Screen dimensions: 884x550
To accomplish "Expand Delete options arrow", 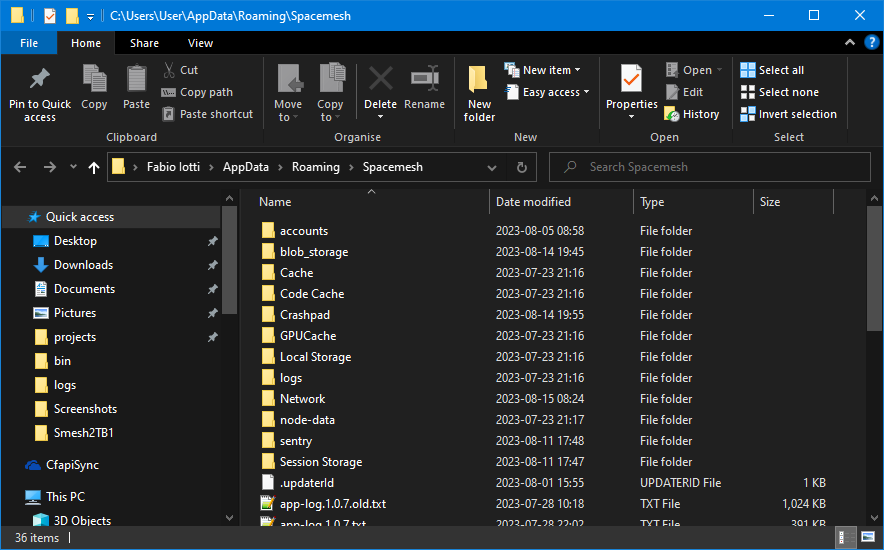I will click(x=381, y=117).
